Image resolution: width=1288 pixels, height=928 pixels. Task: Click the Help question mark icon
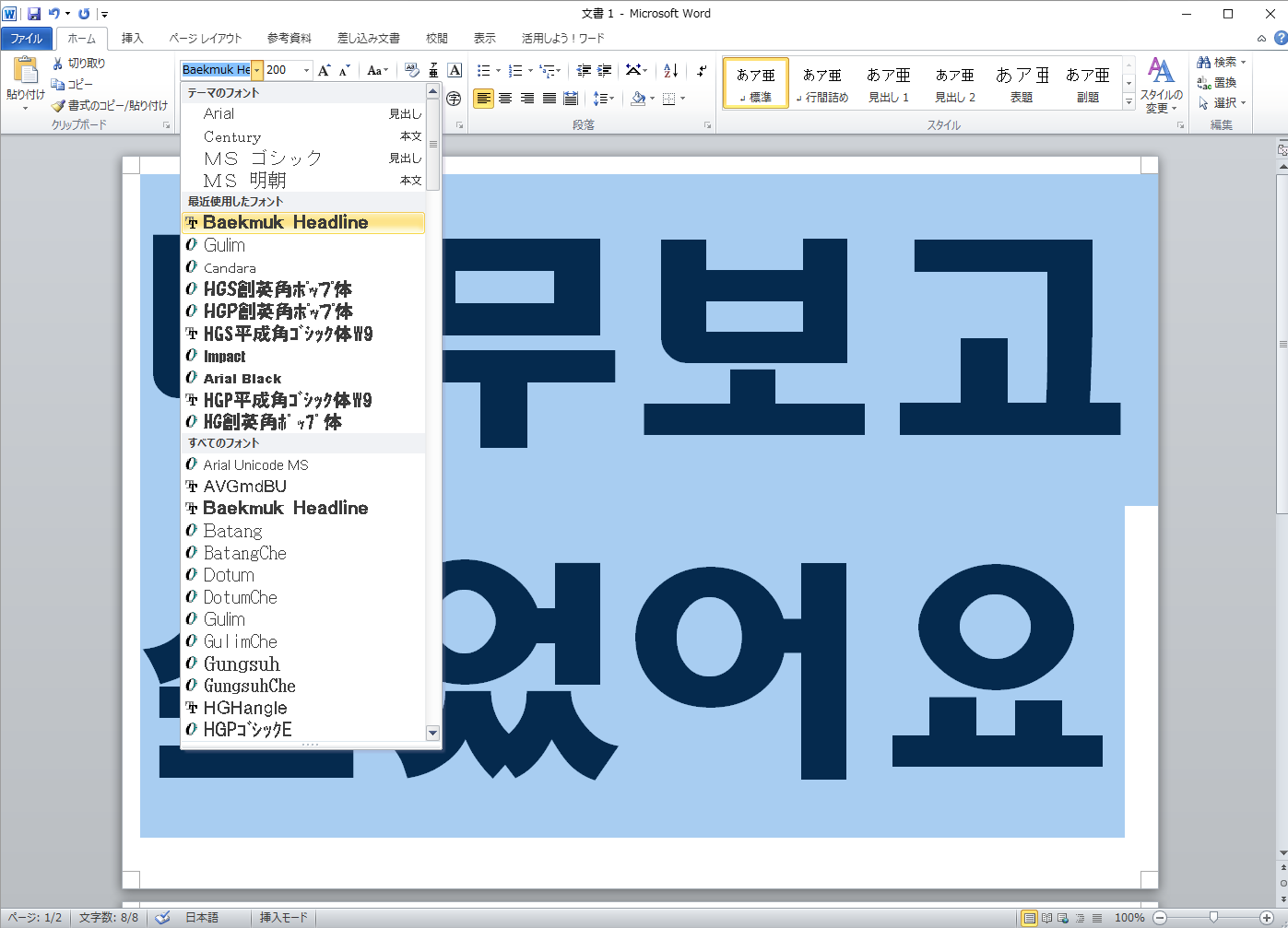pos(1280,38)
